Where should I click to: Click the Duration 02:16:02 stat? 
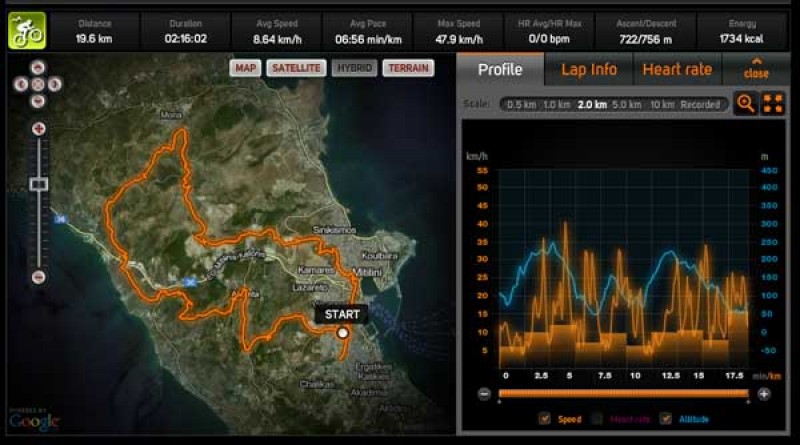(x=186, y=31)
